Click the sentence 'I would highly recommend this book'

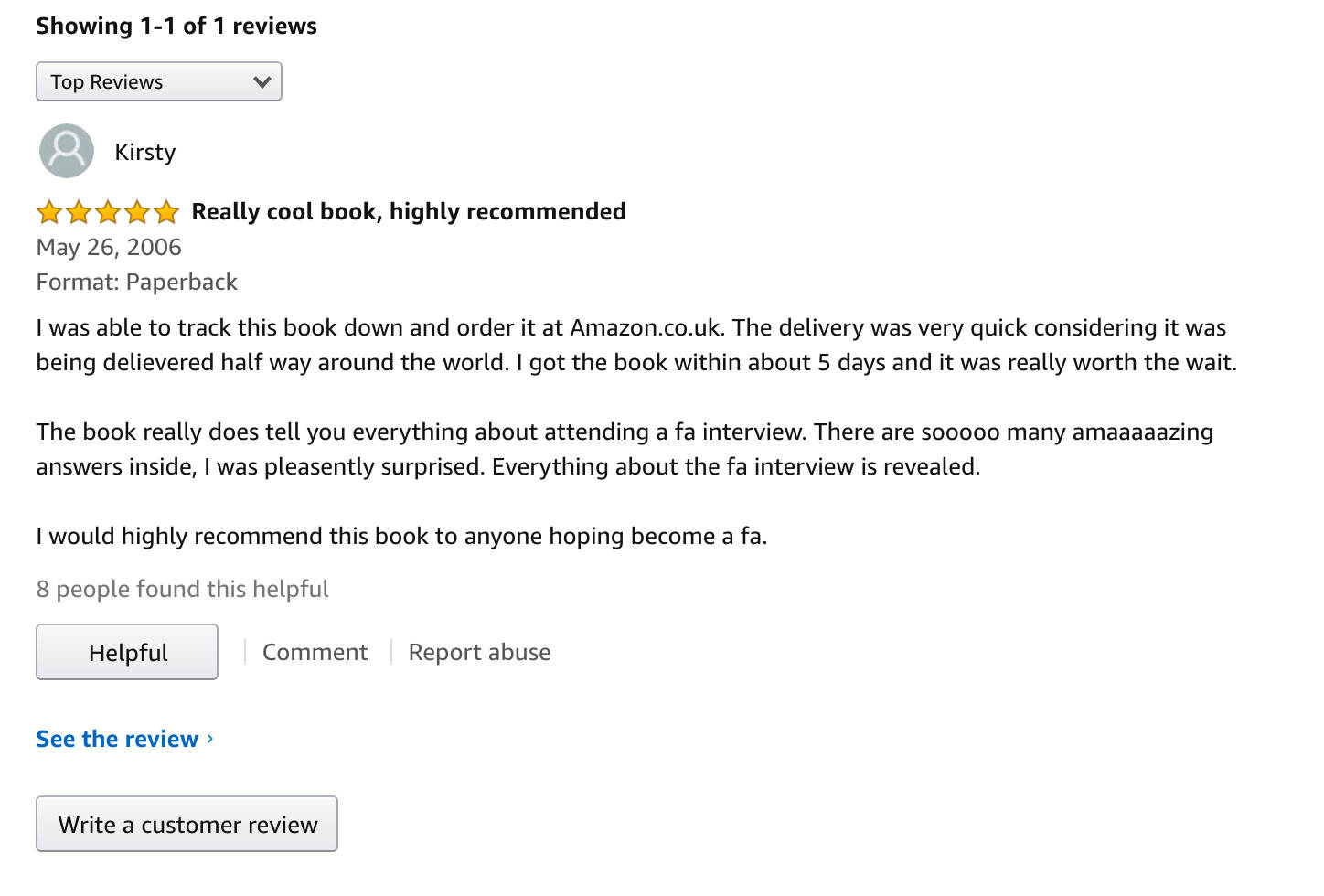[x=401, y=536]
